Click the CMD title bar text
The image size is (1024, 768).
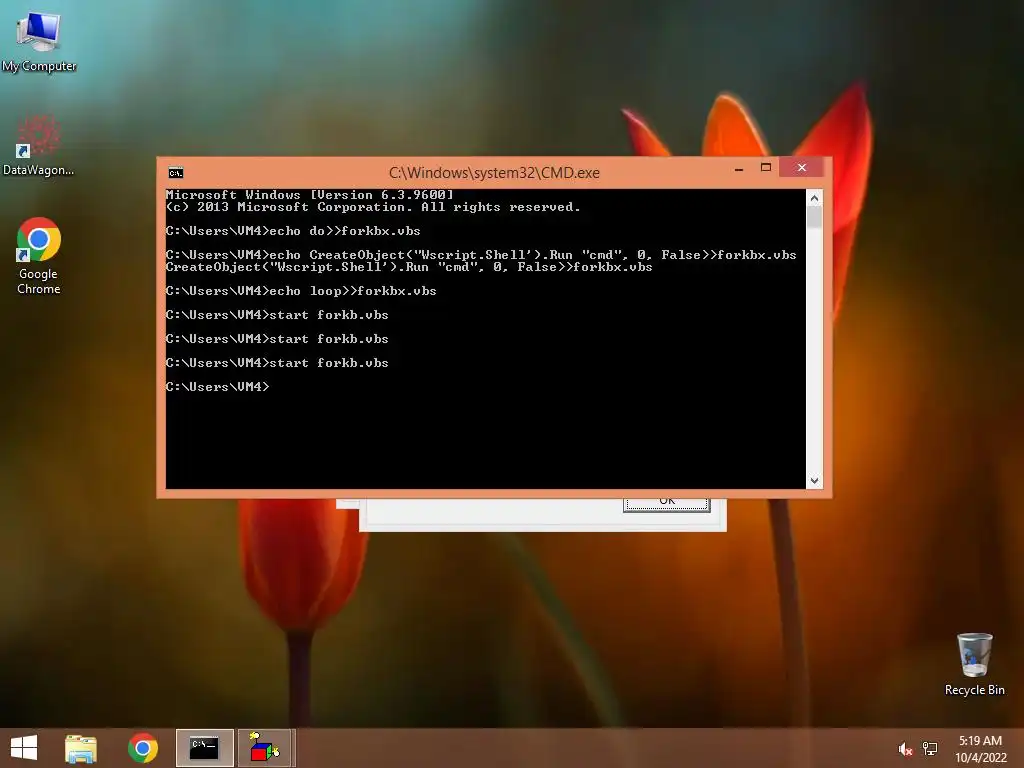click(494, 172)
